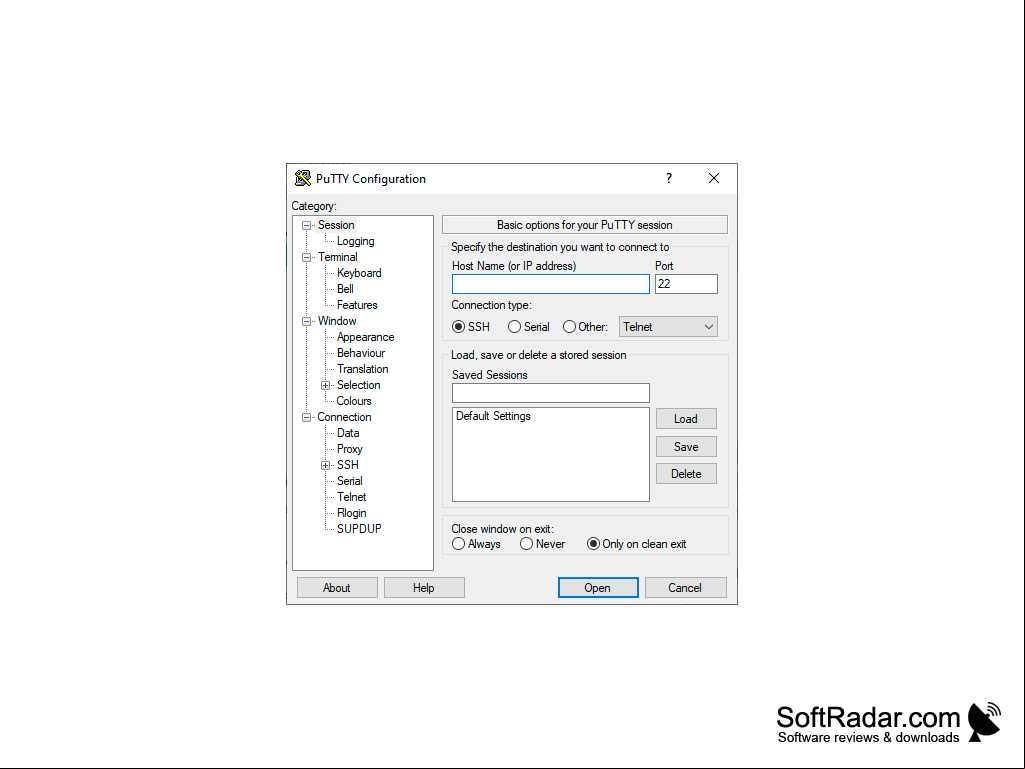Click the Cancel button
The image size is (1025, 769).
pyautogui.click(x=685, y=588)
